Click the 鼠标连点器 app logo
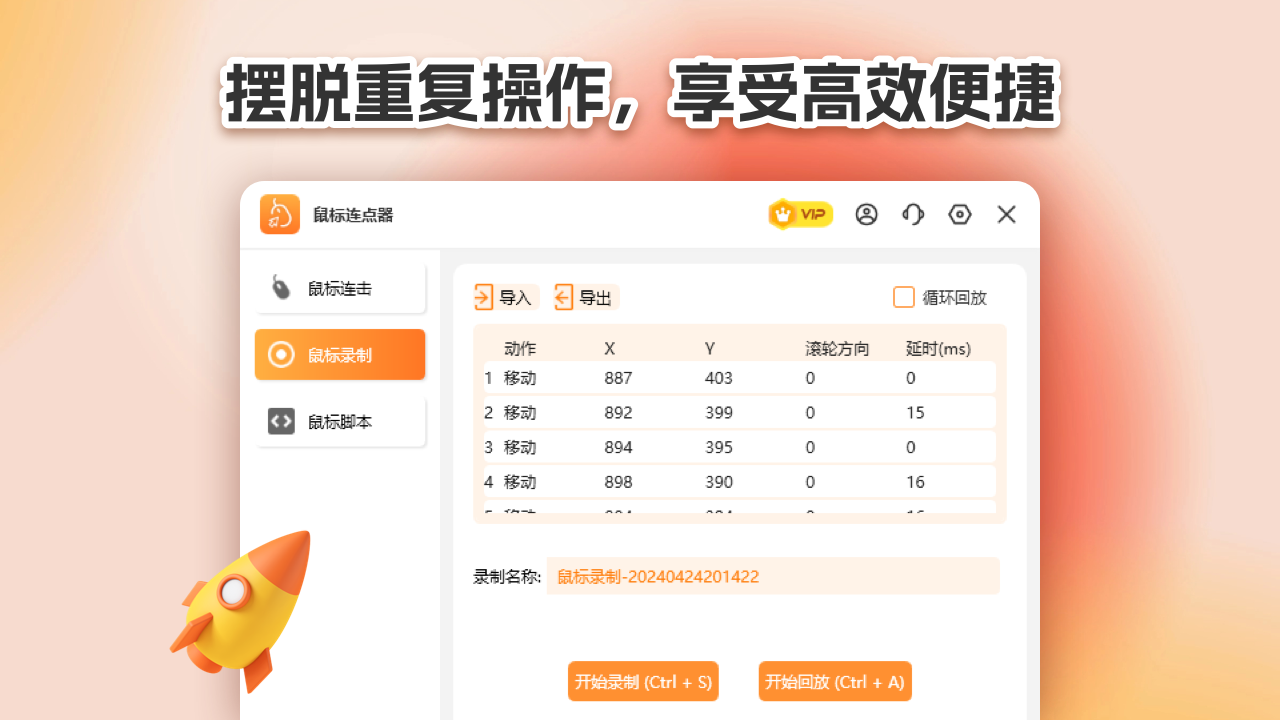Image resolution: width=1280 pixels, height=720 pixels. (279, 214)
